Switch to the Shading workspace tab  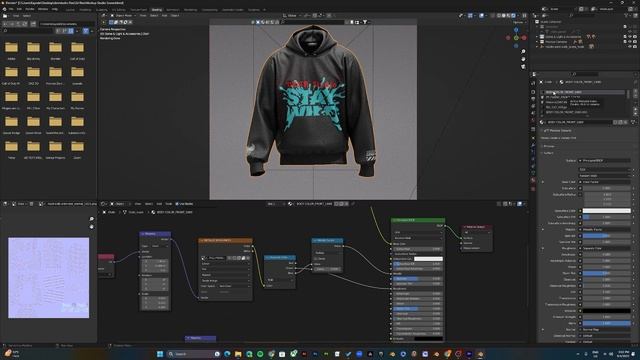(x=156, y=9)
